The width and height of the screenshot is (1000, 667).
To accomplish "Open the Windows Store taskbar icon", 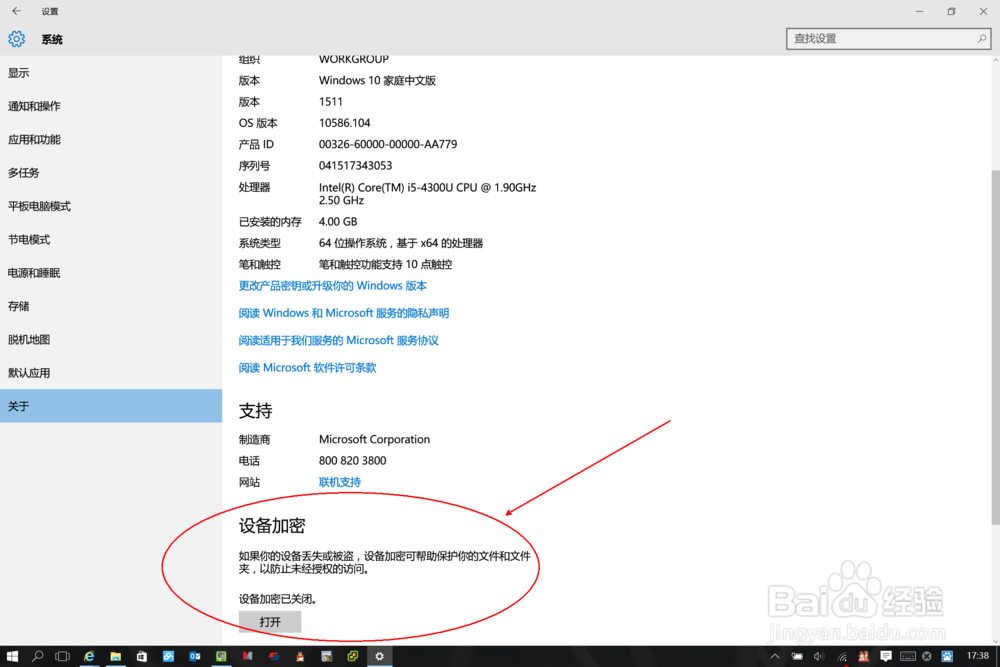I will 142,656.
